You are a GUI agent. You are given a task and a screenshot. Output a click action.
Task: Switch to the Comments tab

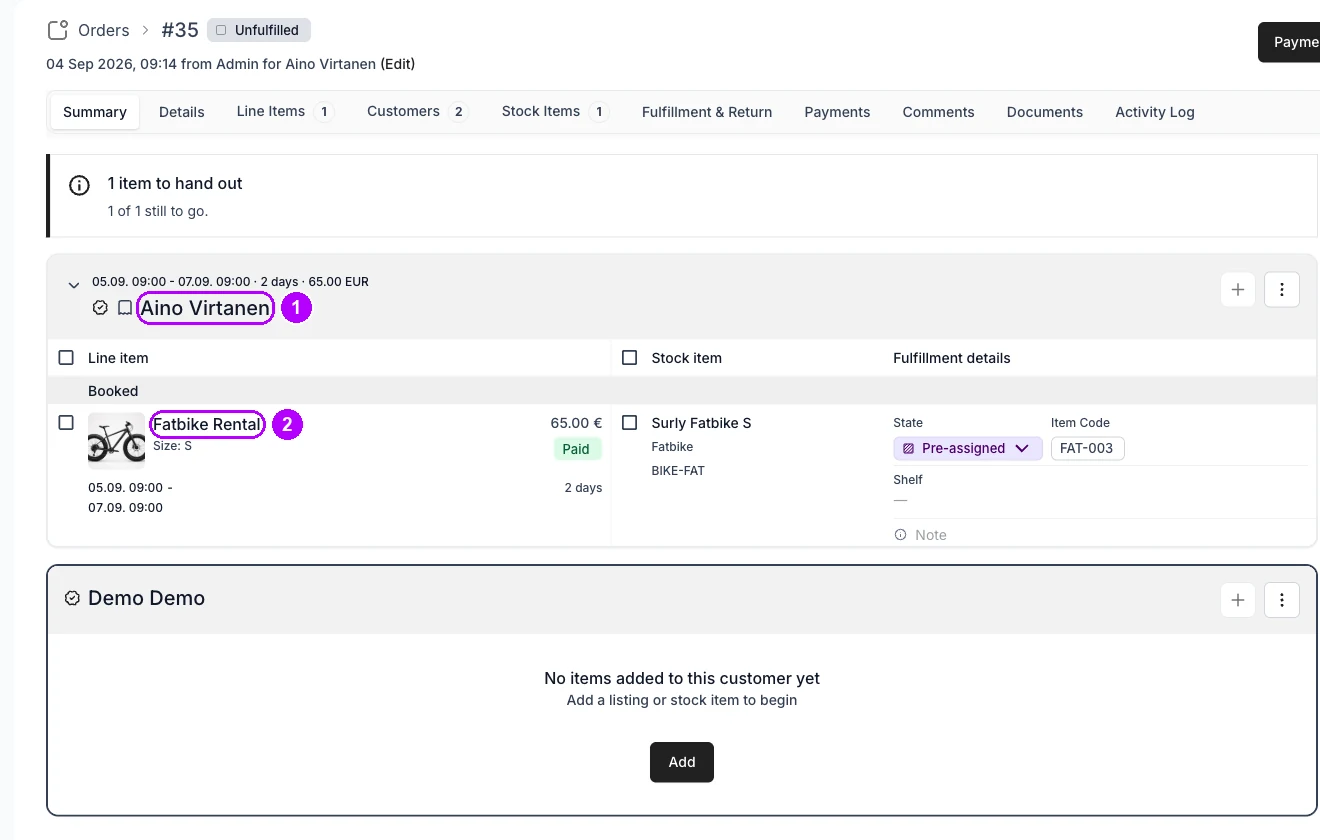(x=938, y=112)
